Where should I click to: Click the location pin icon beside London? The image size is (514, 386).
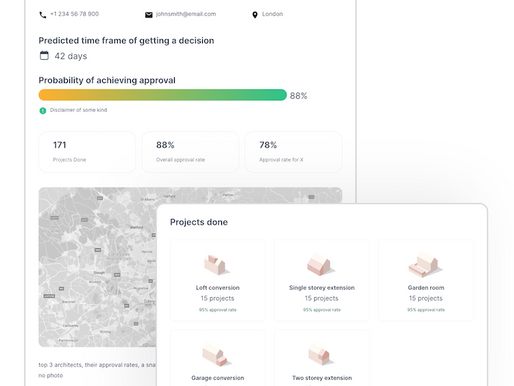[x=255, y=15]
